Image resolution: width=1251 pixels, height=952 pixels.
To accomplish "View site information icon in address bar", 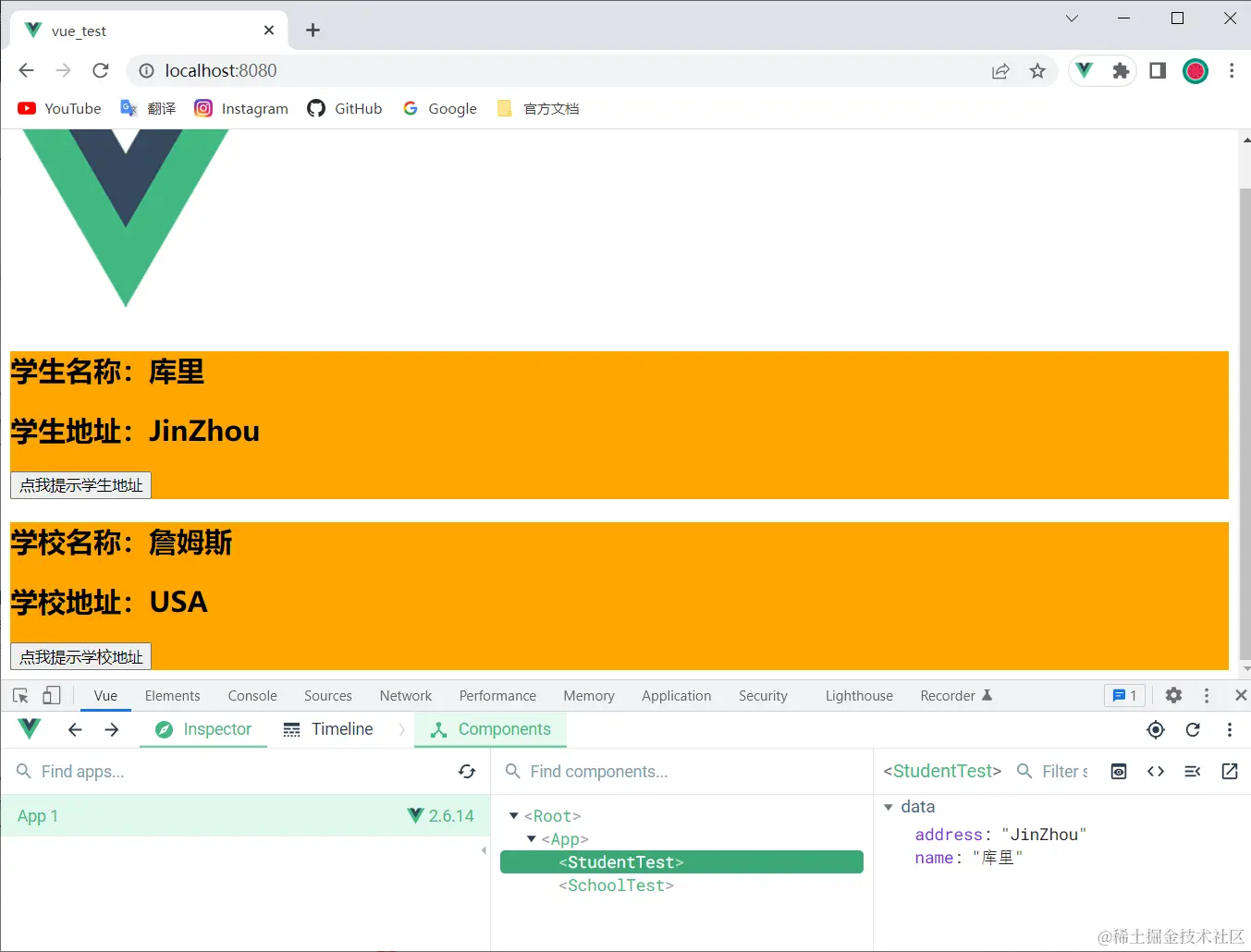I will click(146, 71).
